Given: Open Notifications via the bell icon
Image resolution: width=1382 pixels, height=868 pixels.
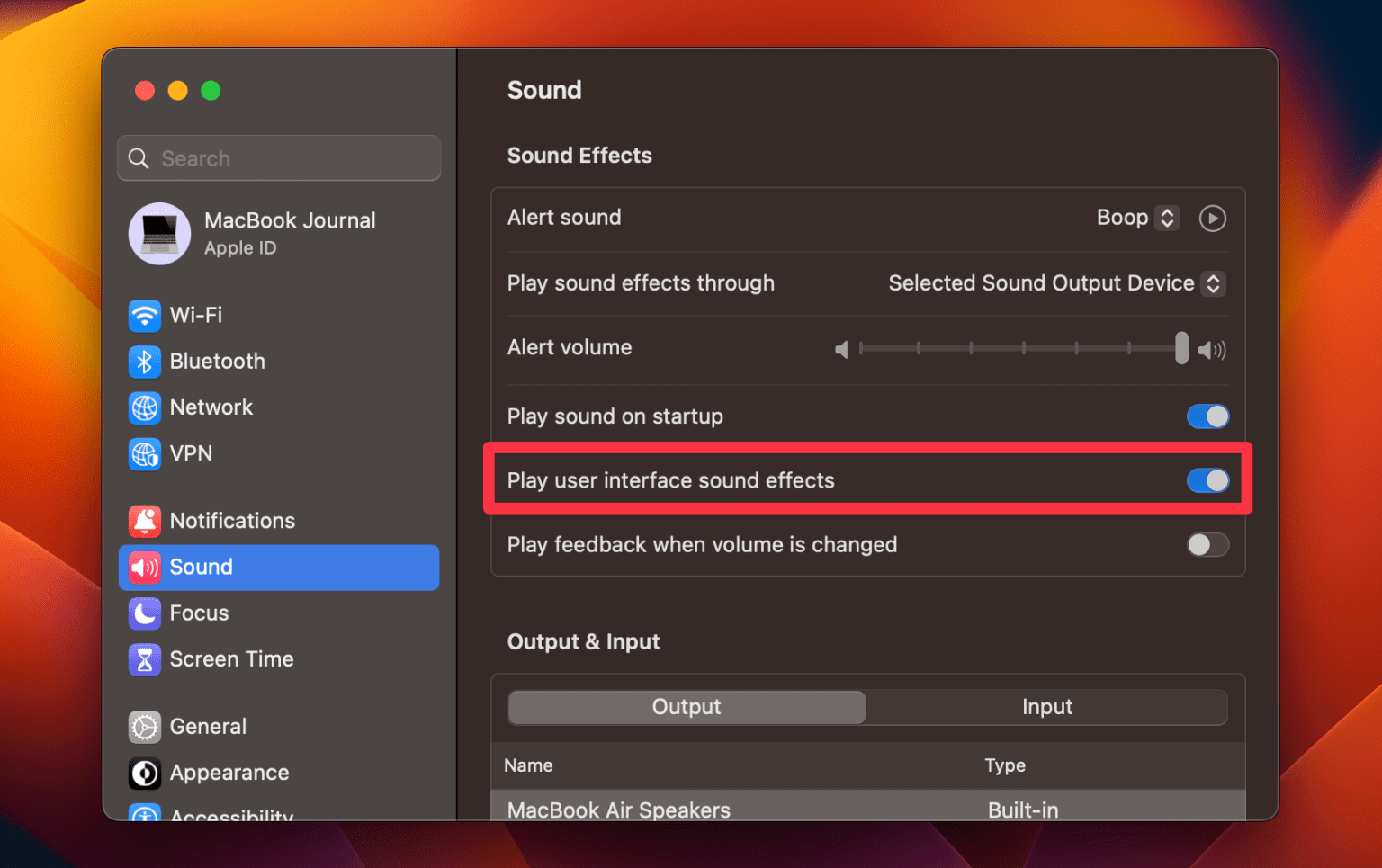Looking at the screenshot, I should pos(145,521).
